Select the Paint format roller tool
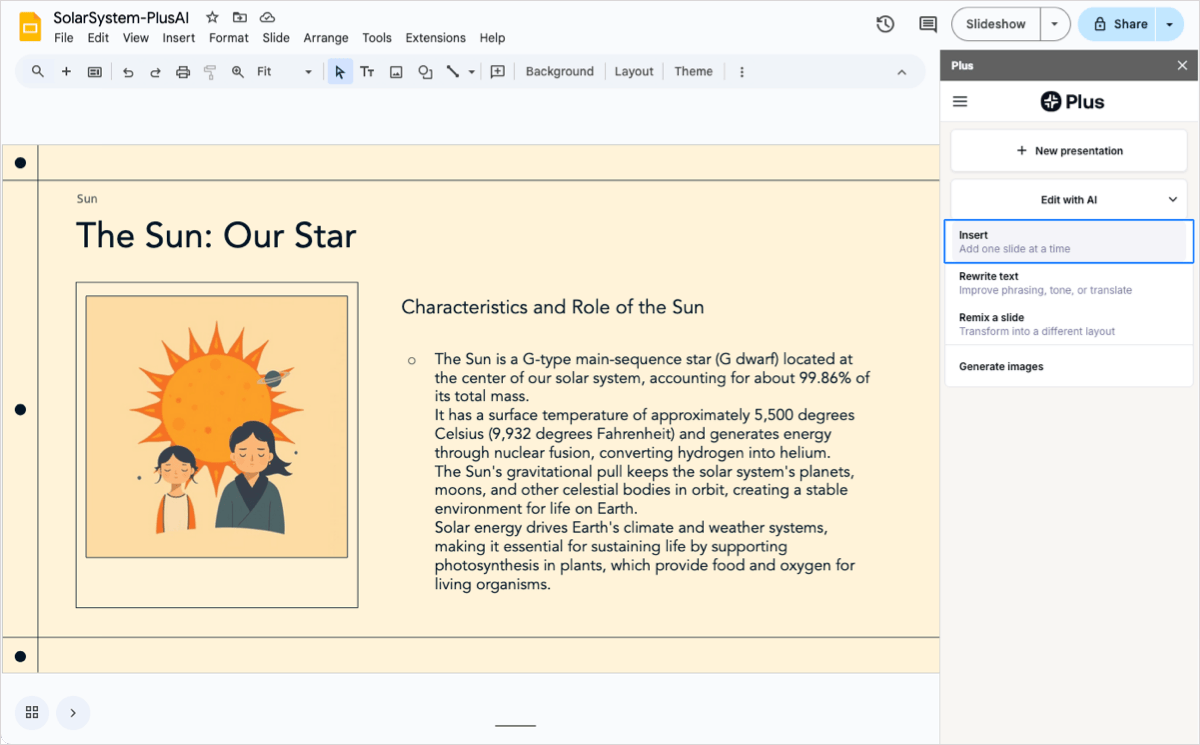Viewport: 1200px width, 745px height. (210, 72)
